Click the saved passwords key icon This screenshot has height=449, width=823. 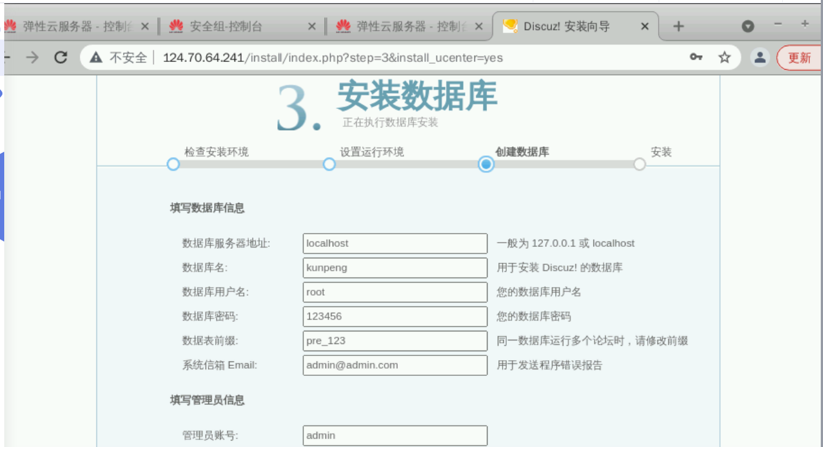696,58
